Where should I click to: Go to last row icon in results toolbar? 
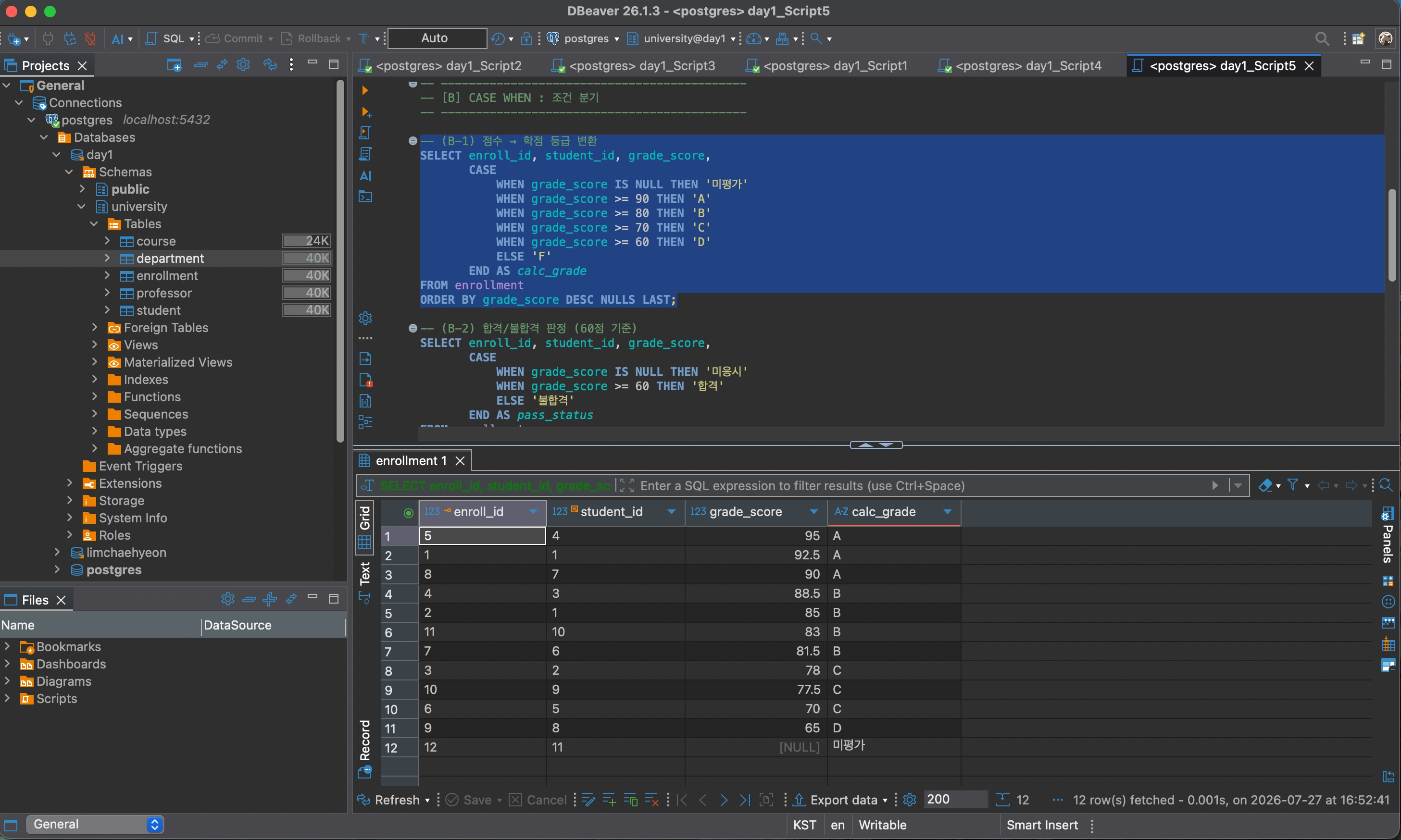(745, 800)
